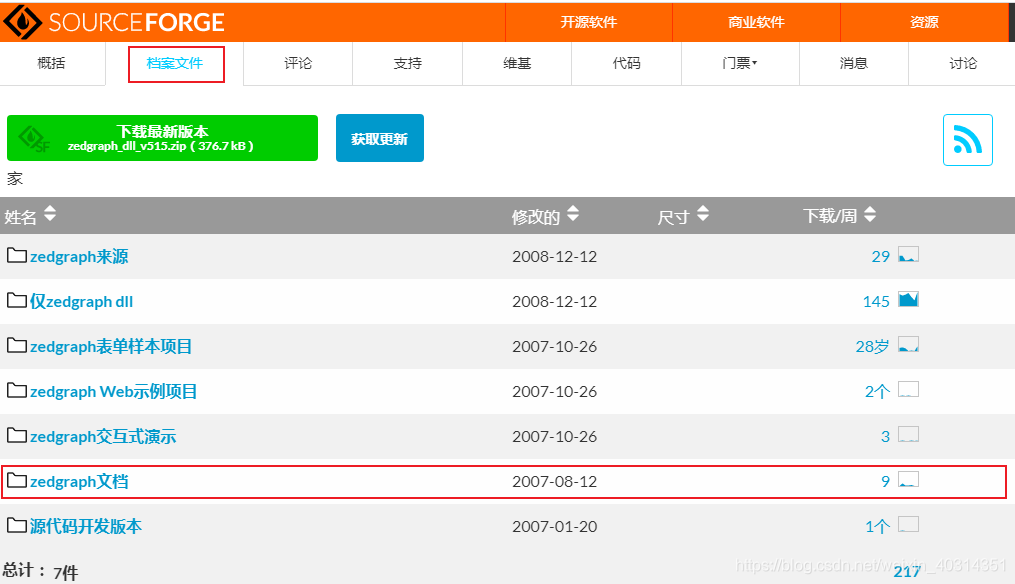Click download count 145 for 仅zedgraph dll
This screenshot has height=584, width=1015.
[x=876, y=301]
